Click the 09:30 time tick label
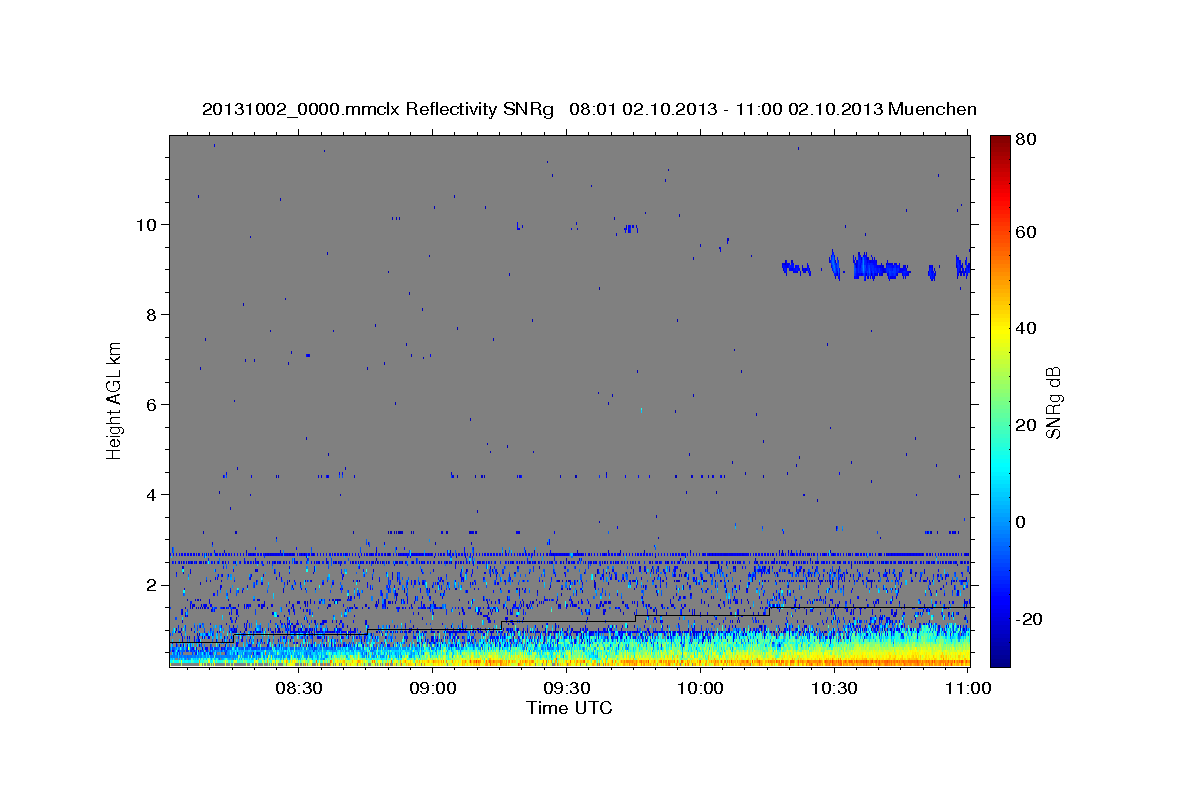 (x=566, y=688)
